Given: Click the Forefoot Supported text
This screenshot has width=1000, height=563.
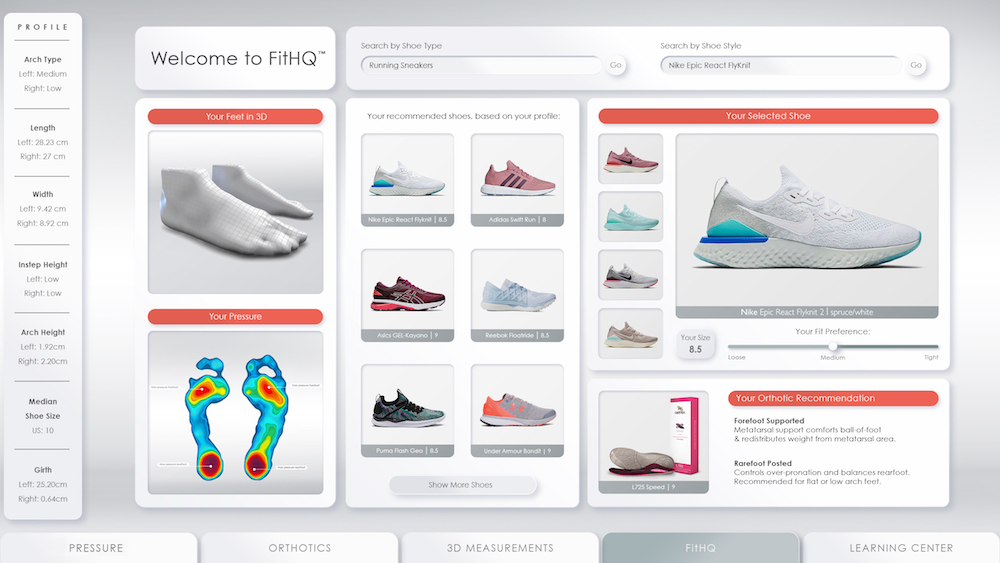Looking at the screenshot, I should (769, 421).
